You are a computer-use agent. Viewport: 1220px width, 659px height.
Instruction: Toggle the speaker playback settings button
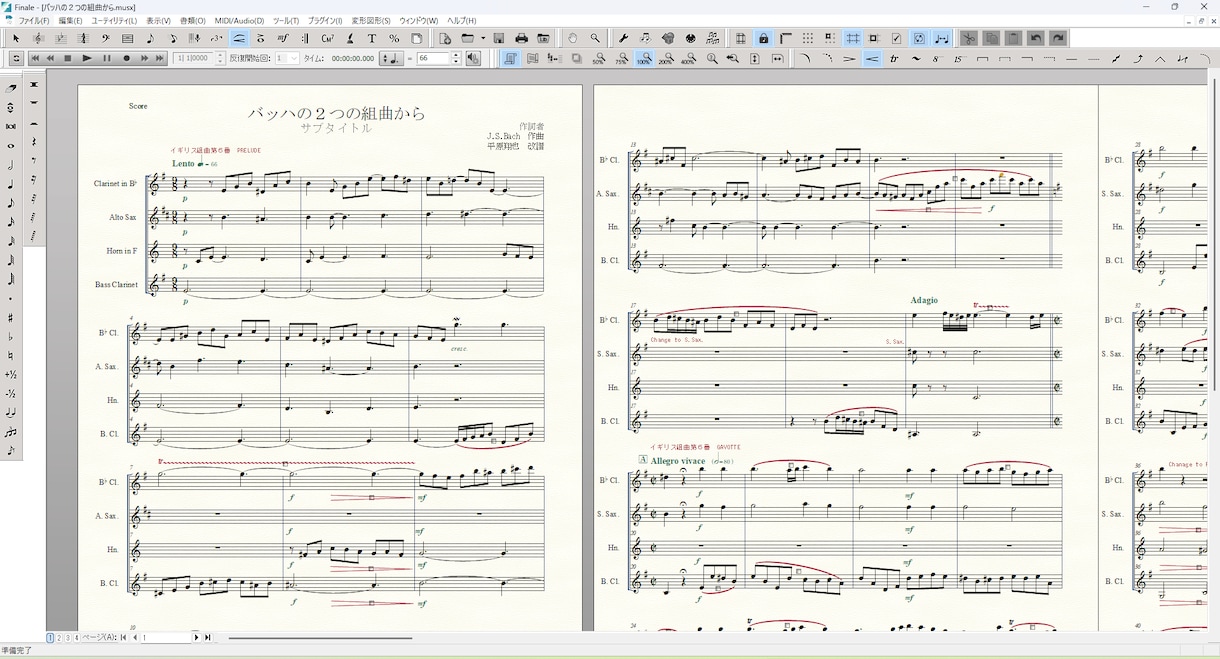(x=473, y=59)
